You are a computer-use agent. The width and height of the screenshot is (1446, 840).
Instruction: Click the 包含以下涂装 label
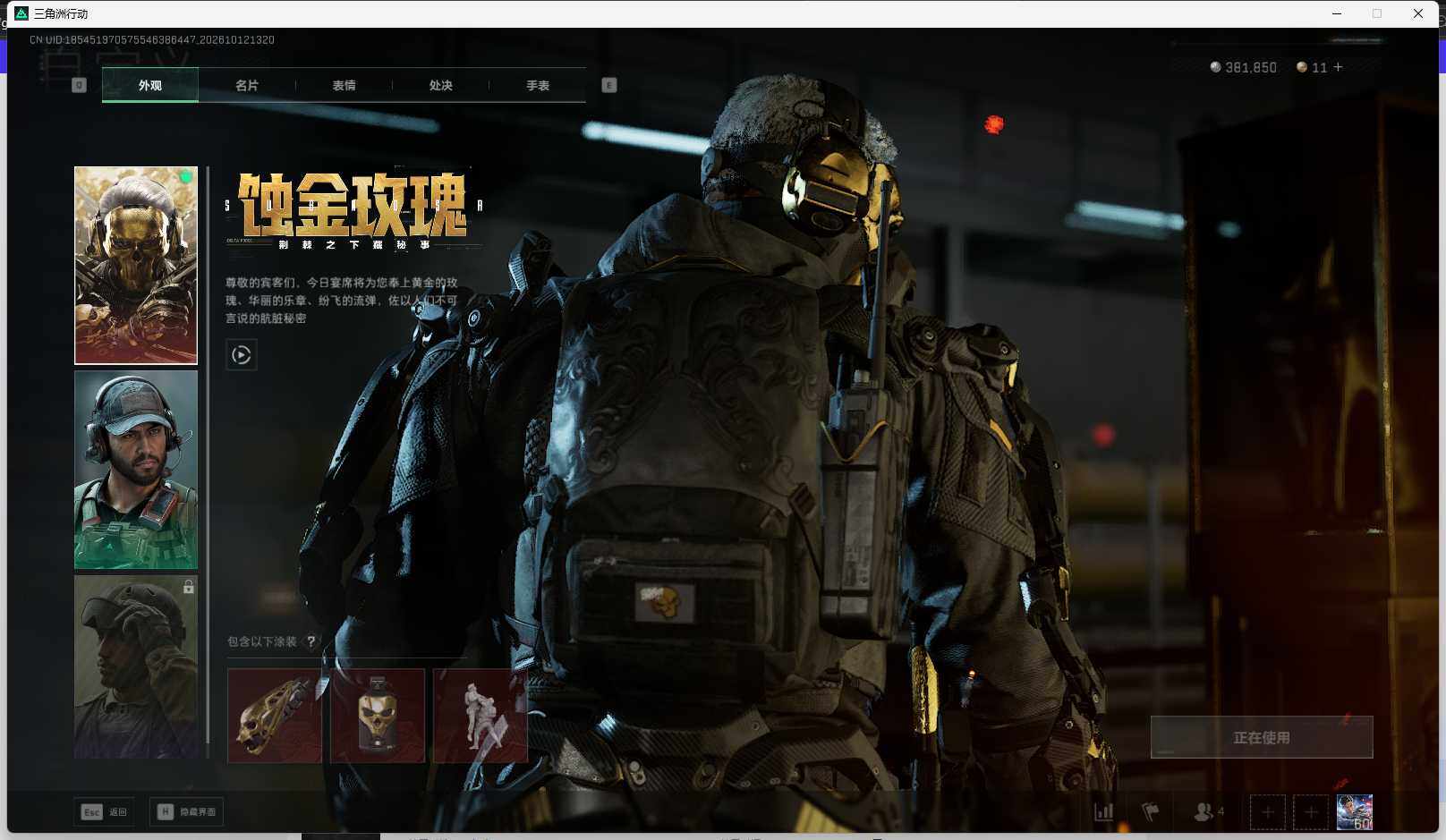tap(261, 641)
